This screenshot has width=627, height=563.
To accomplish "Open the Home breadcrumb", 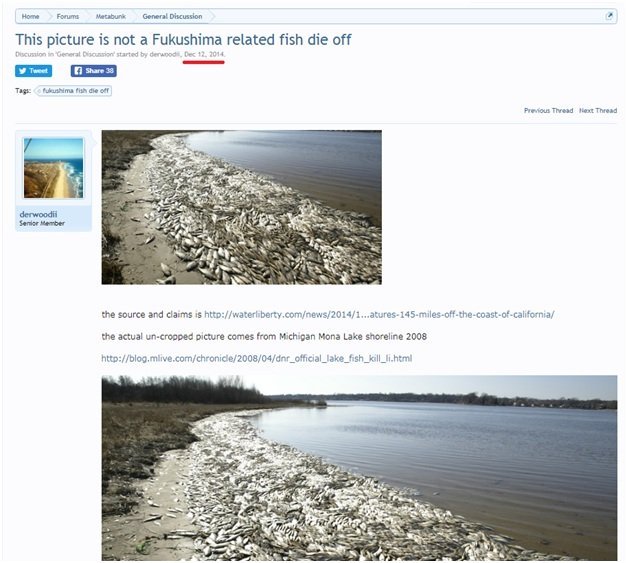I will [x=30, y=16].
